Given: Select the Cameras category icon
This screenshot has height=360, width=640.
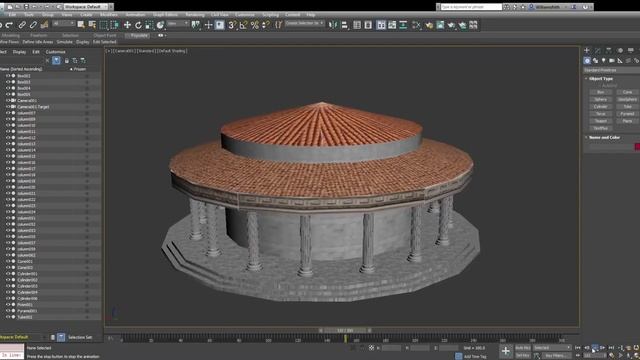Looking at the screenshot, I should tap(612, 60).
